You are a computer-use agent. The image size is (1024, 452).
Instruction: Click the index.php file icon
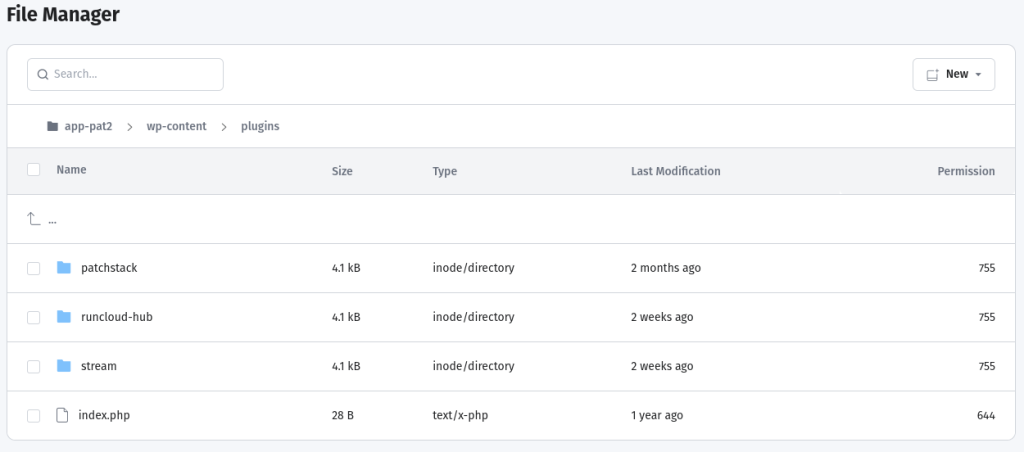click(63, 415)
